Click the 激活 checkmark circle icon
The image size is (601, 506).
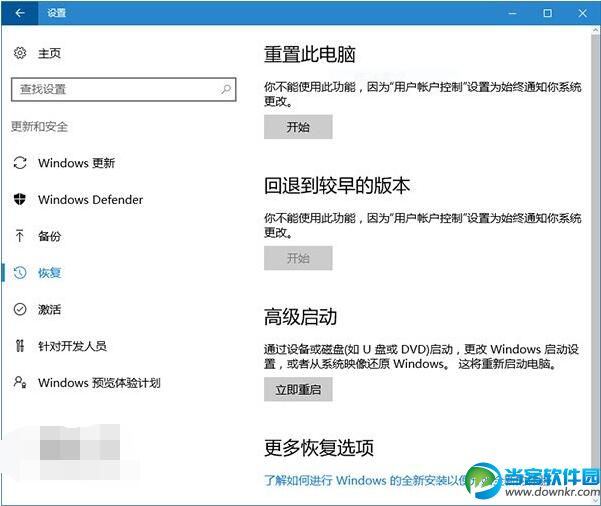point(20,309)
